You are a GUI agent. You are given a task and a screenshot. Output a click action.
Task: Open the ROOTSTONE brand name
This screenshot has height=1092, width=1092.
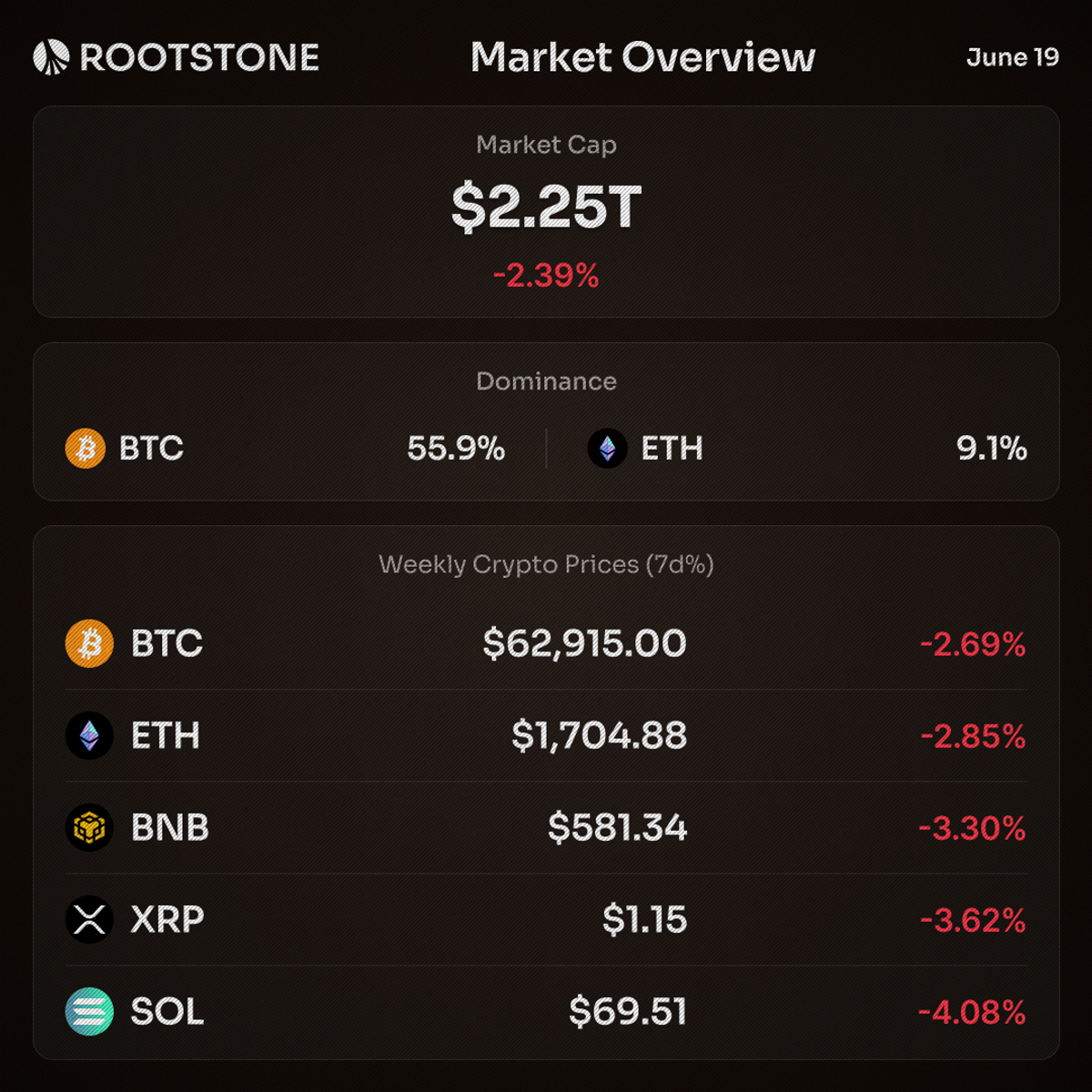199,57
